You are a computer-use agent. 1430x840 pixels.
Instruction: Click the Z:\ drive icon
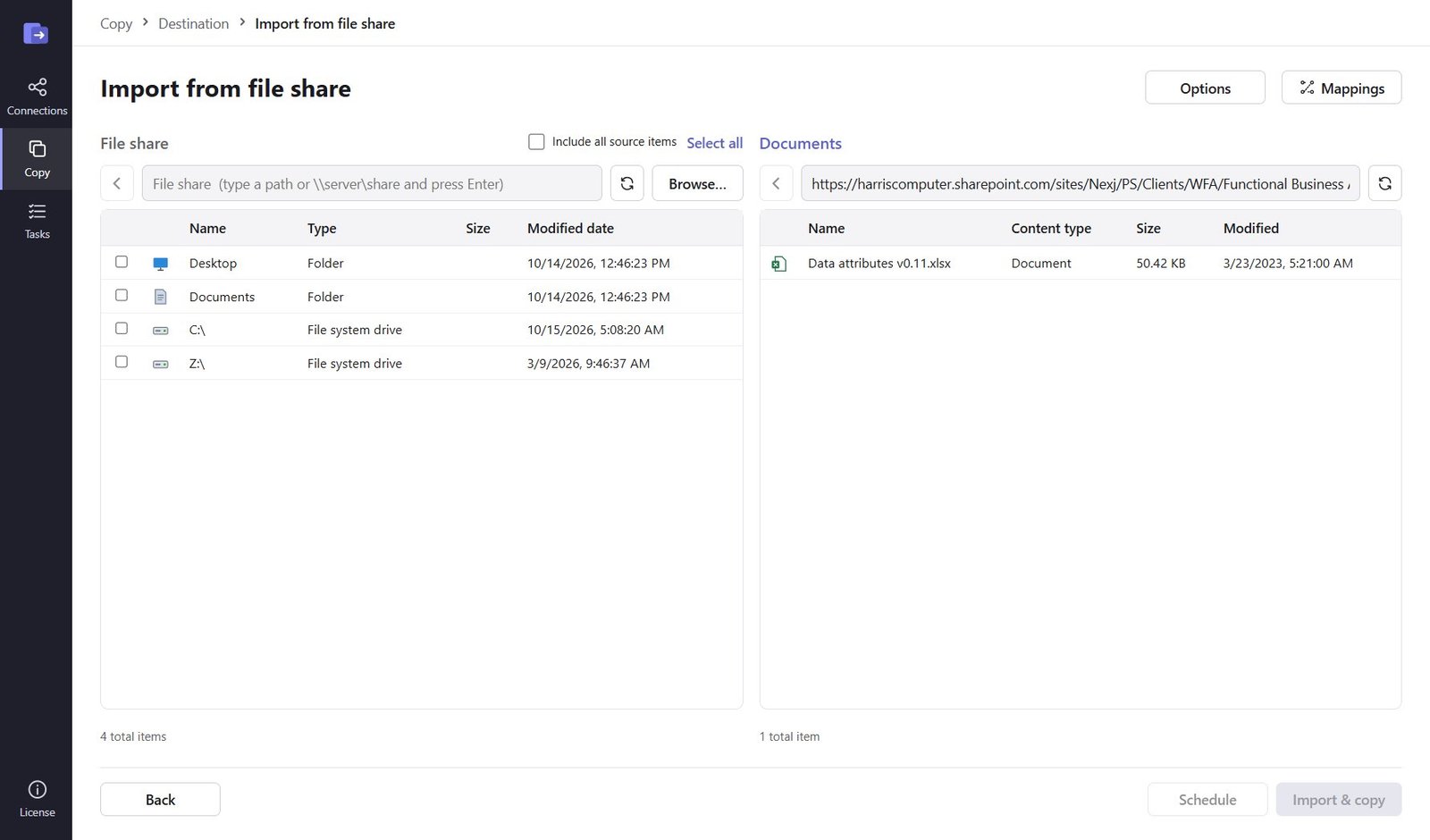coord(161,364)
